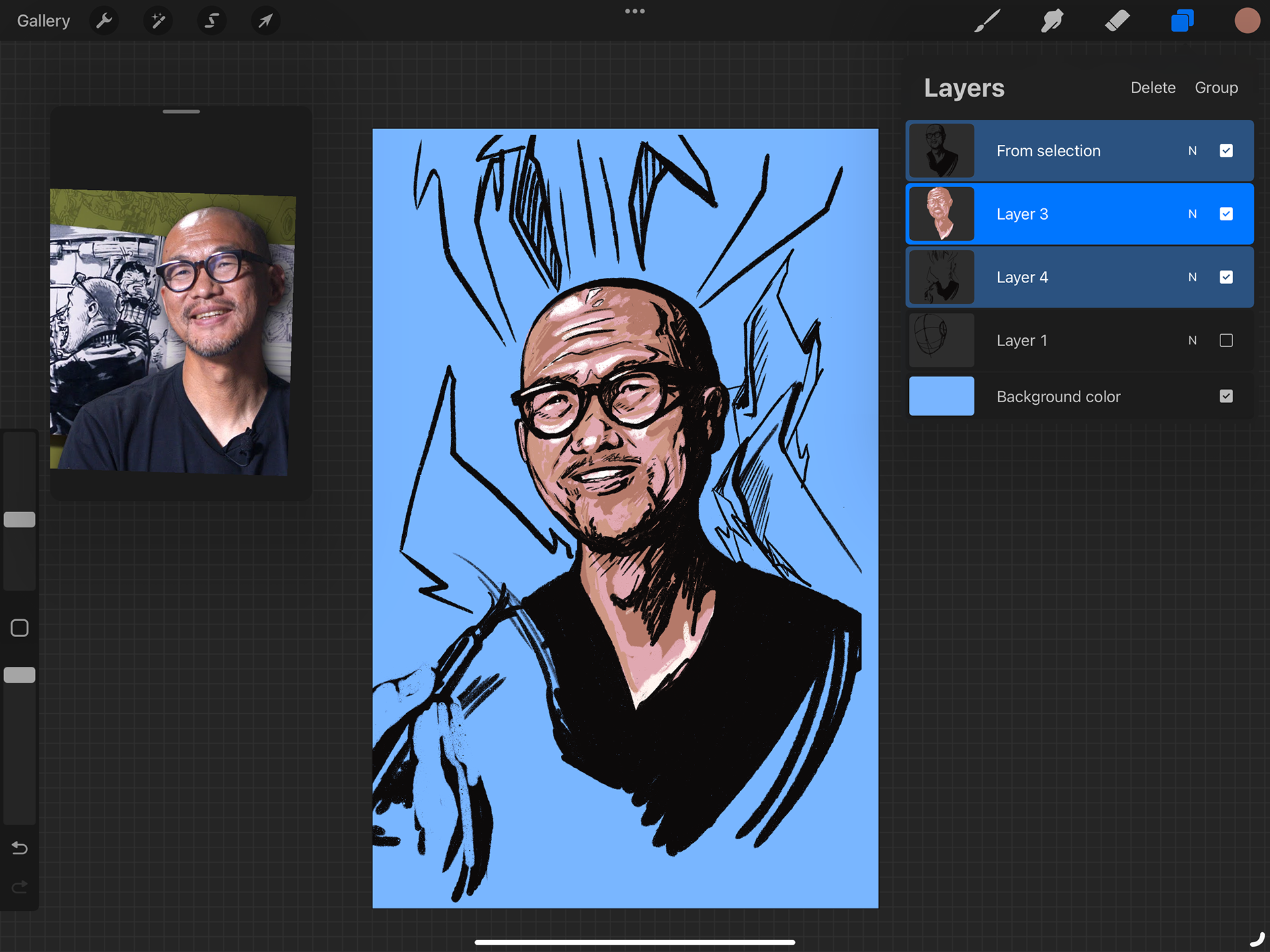Tap the undo arrow
The height and width of the screenshot is (952, 1270).
coord(20,848)
